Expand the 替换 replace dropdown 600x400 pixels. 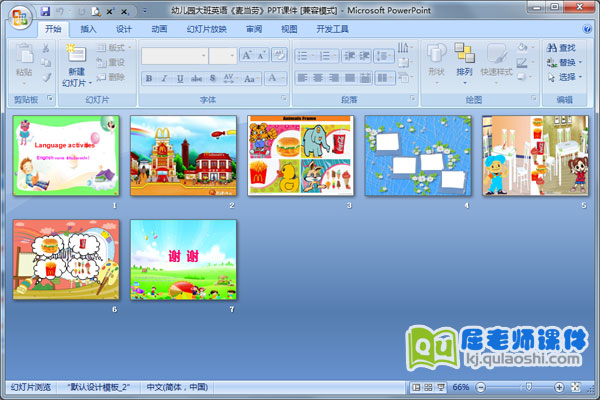[x=580, y=62]
